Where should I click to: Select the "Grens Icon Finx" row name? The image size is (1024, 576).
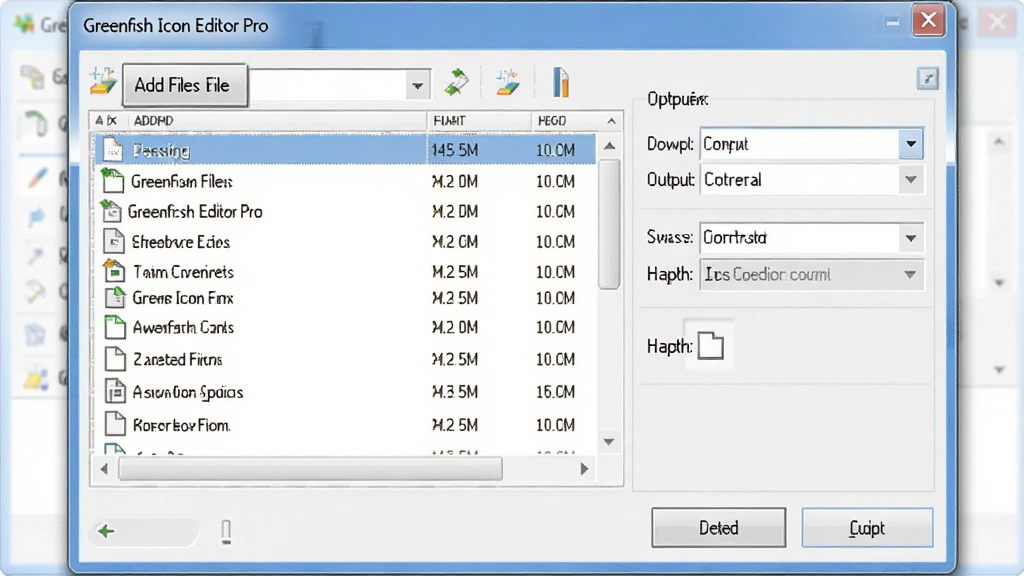pos(183,298)
